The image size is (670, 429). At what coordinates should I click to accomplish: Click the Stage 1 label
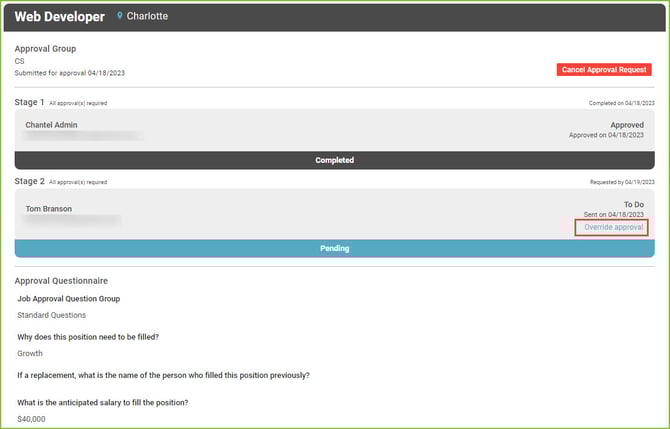[29, 102]
